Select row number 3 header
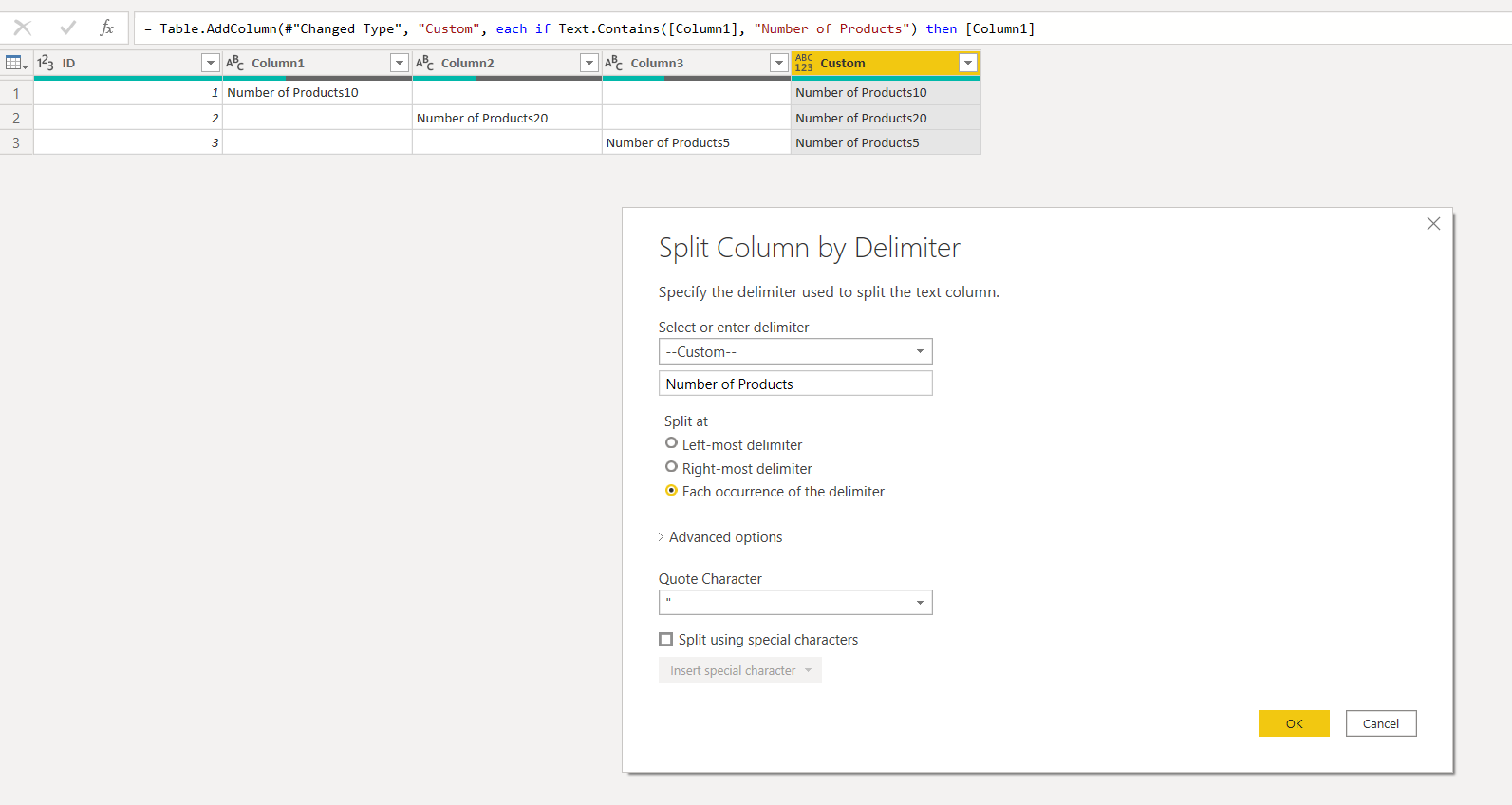 click(x=16, y=142)
